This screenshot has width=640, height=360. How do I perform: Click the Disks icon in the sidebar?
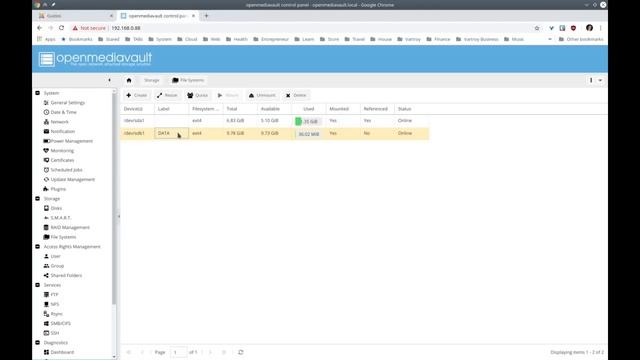coord(46,208)
